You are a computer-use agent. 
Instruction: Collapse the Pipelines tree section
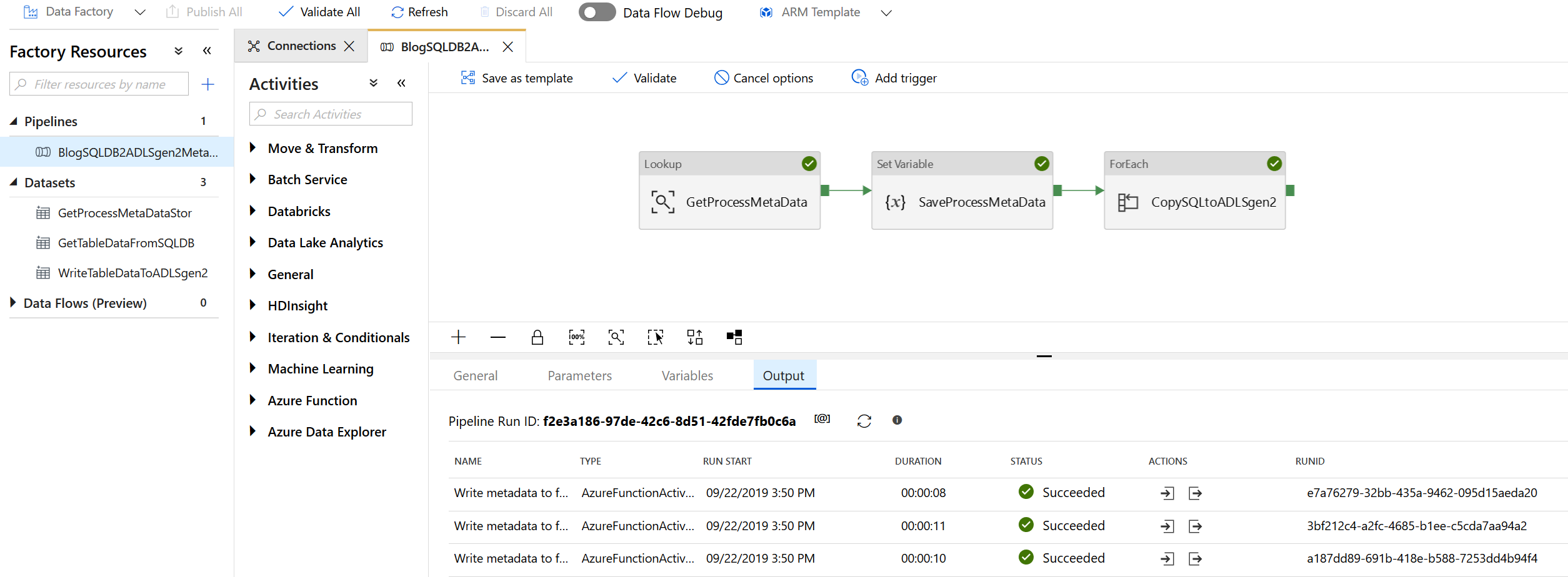coord(14,121)
